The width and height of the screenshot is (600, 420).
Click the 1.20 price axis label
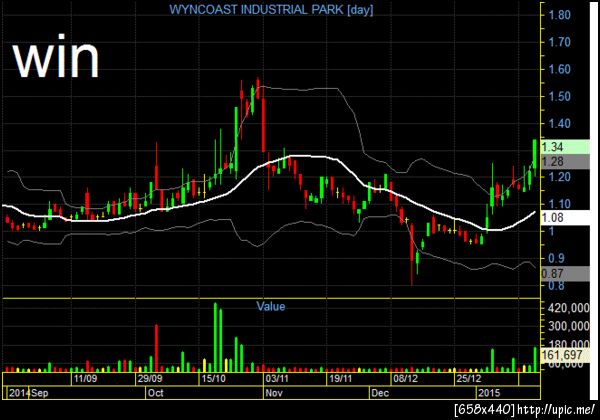559,177
